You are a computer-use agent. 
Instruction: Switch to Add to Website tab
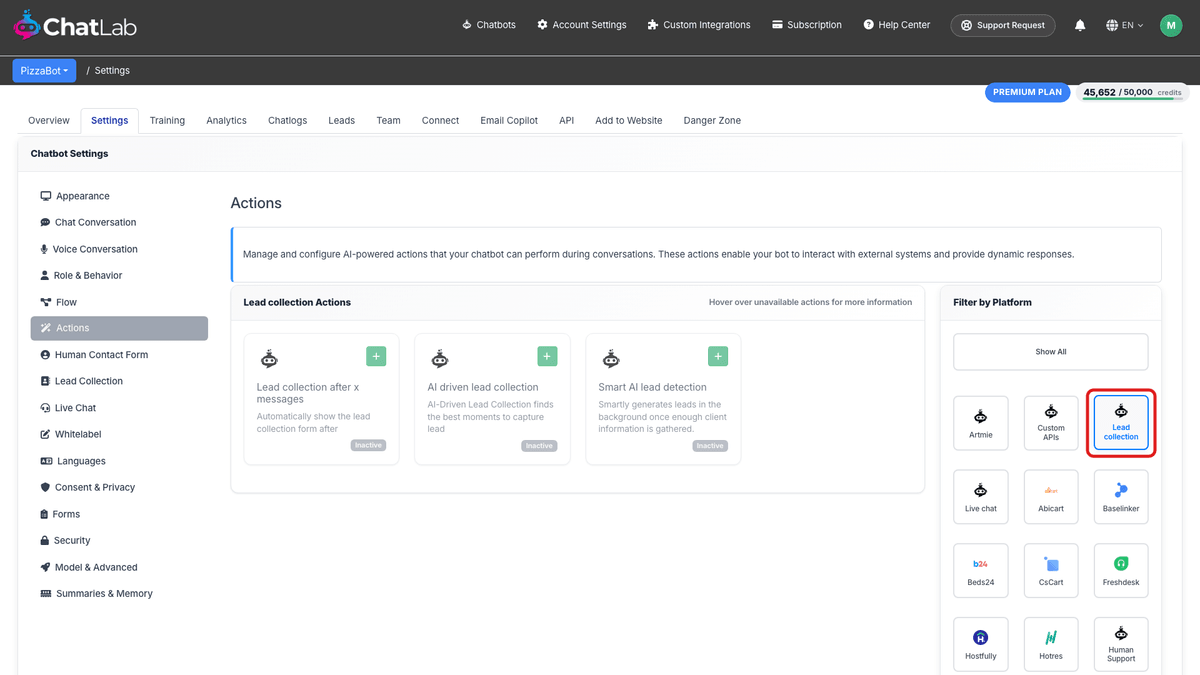(629, 120)
